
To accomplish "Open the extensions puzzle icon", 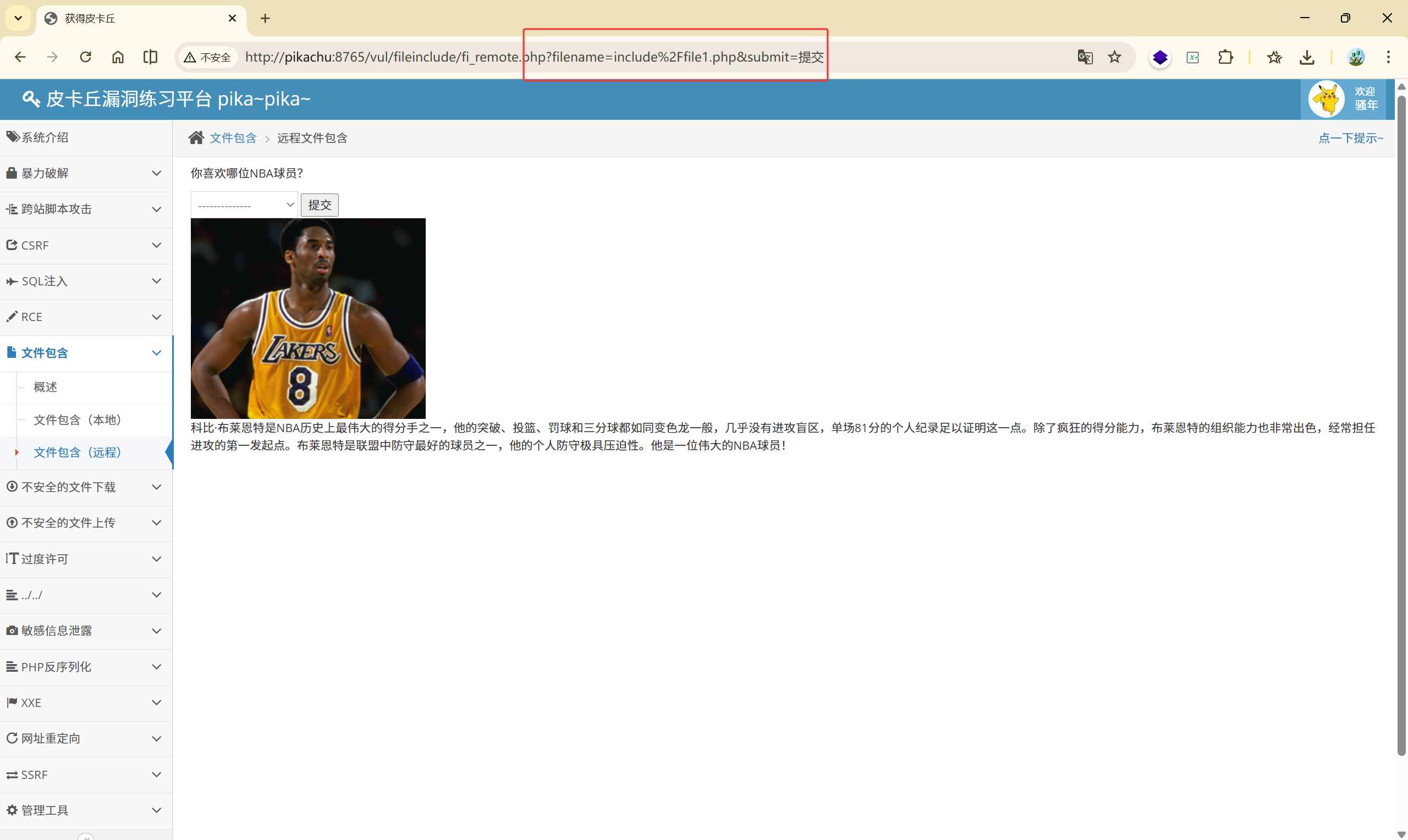I will pos(1225,57).
